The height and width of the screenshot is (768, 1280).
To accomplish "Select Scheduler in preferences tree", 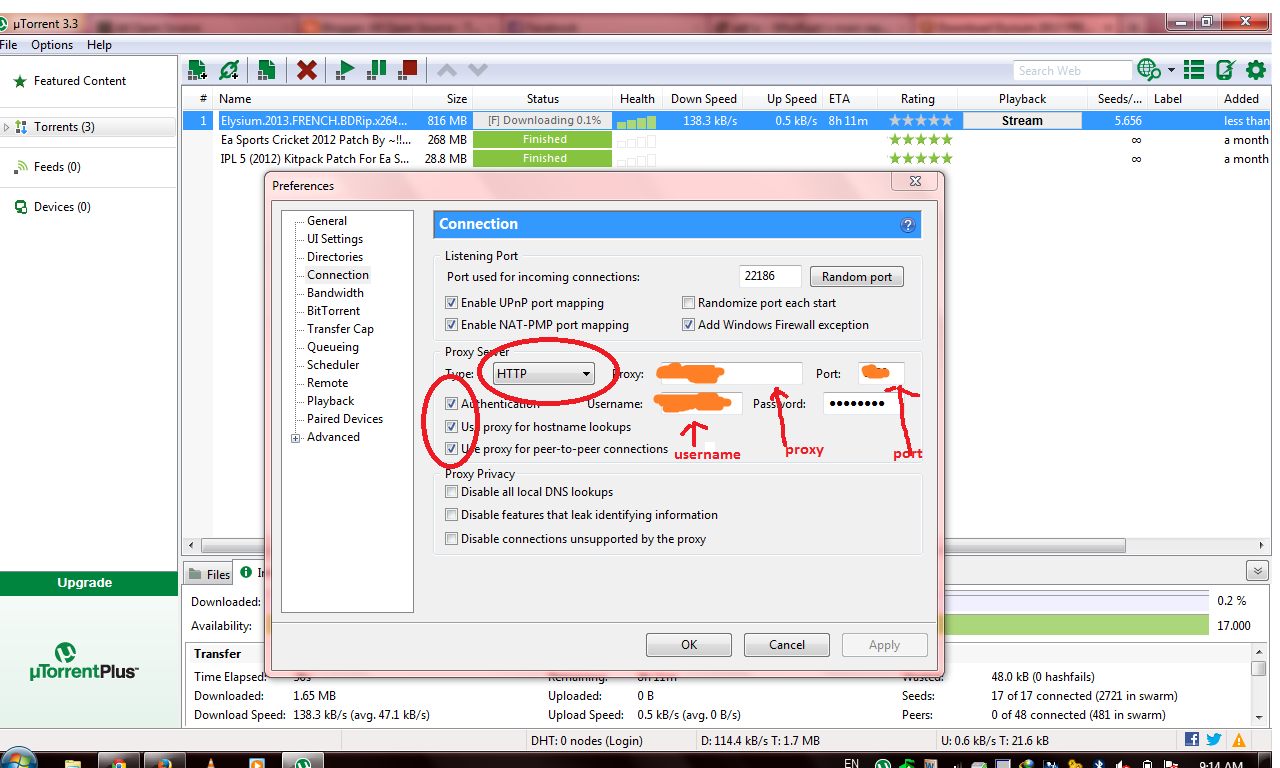I will click(333, 365).
